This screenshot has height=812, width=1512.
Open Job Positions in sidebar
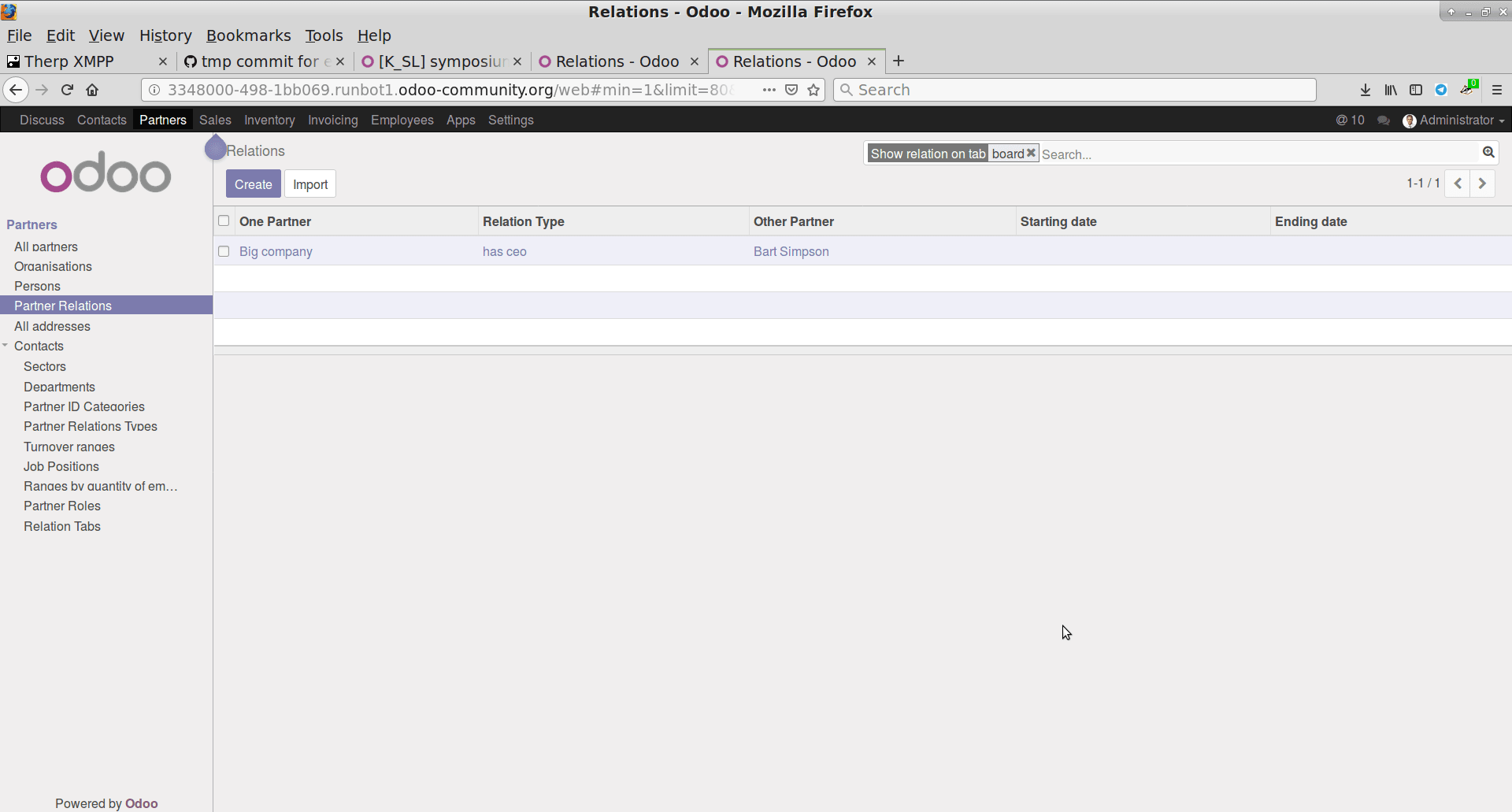click(x=61, y=466)
